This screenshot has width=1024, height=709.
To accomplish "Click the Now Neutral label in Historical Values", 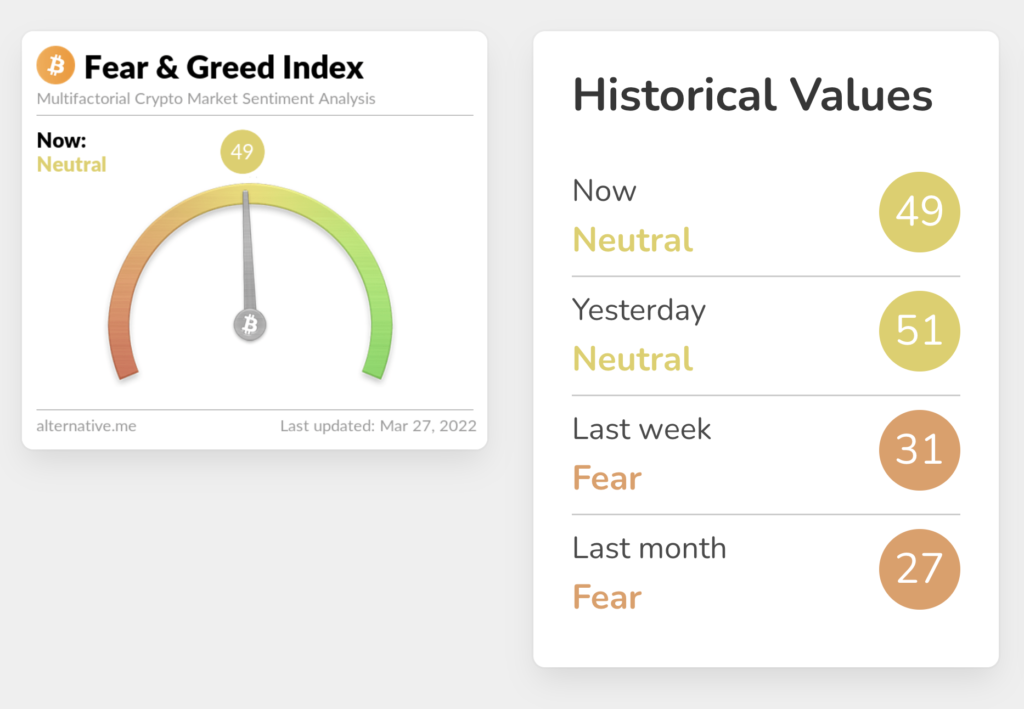I will [632, 239].
